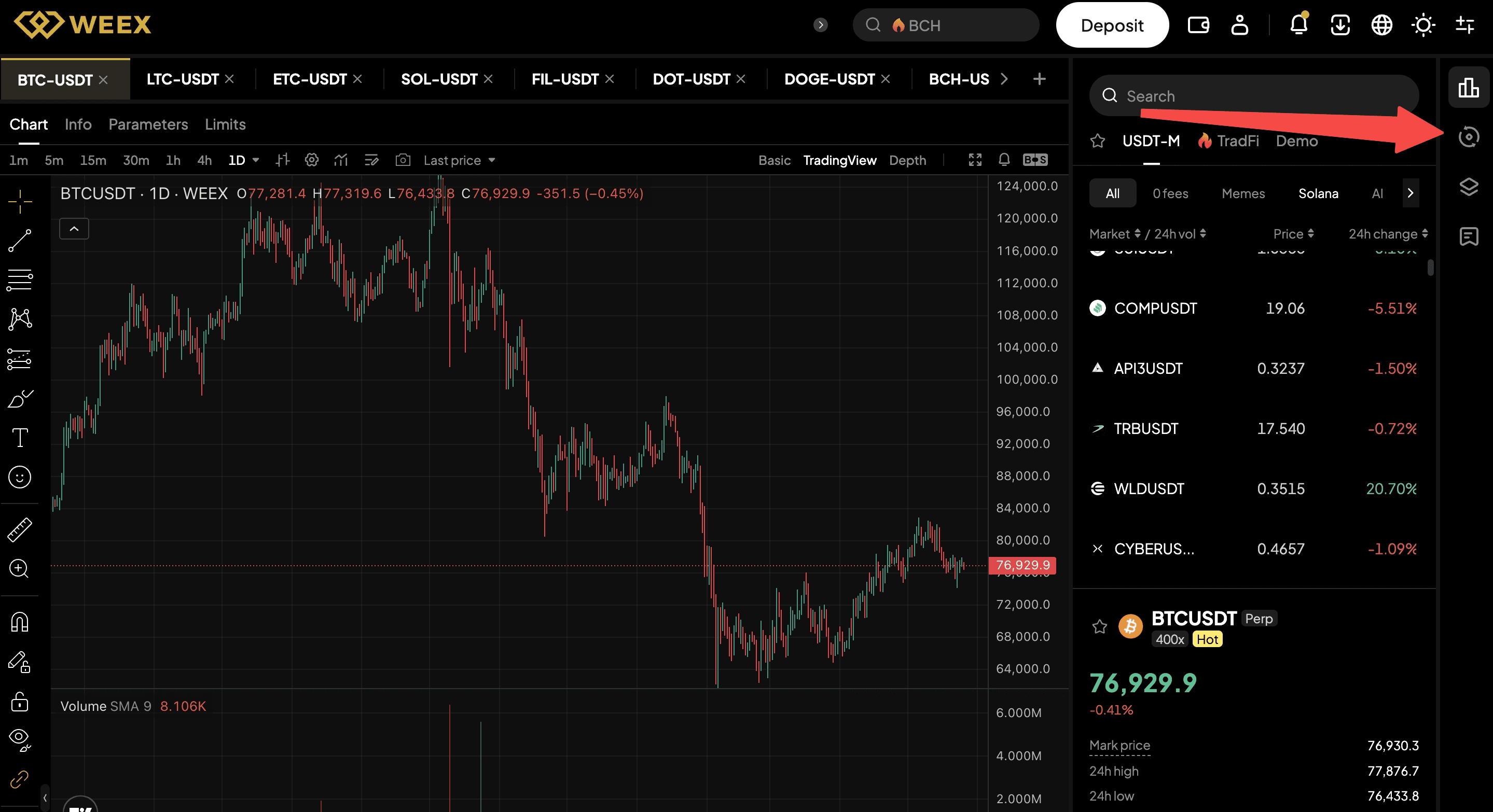Screen dimensions: 1493x812
Task: Toggle stay in drawing mode
Action: [20, 662]
